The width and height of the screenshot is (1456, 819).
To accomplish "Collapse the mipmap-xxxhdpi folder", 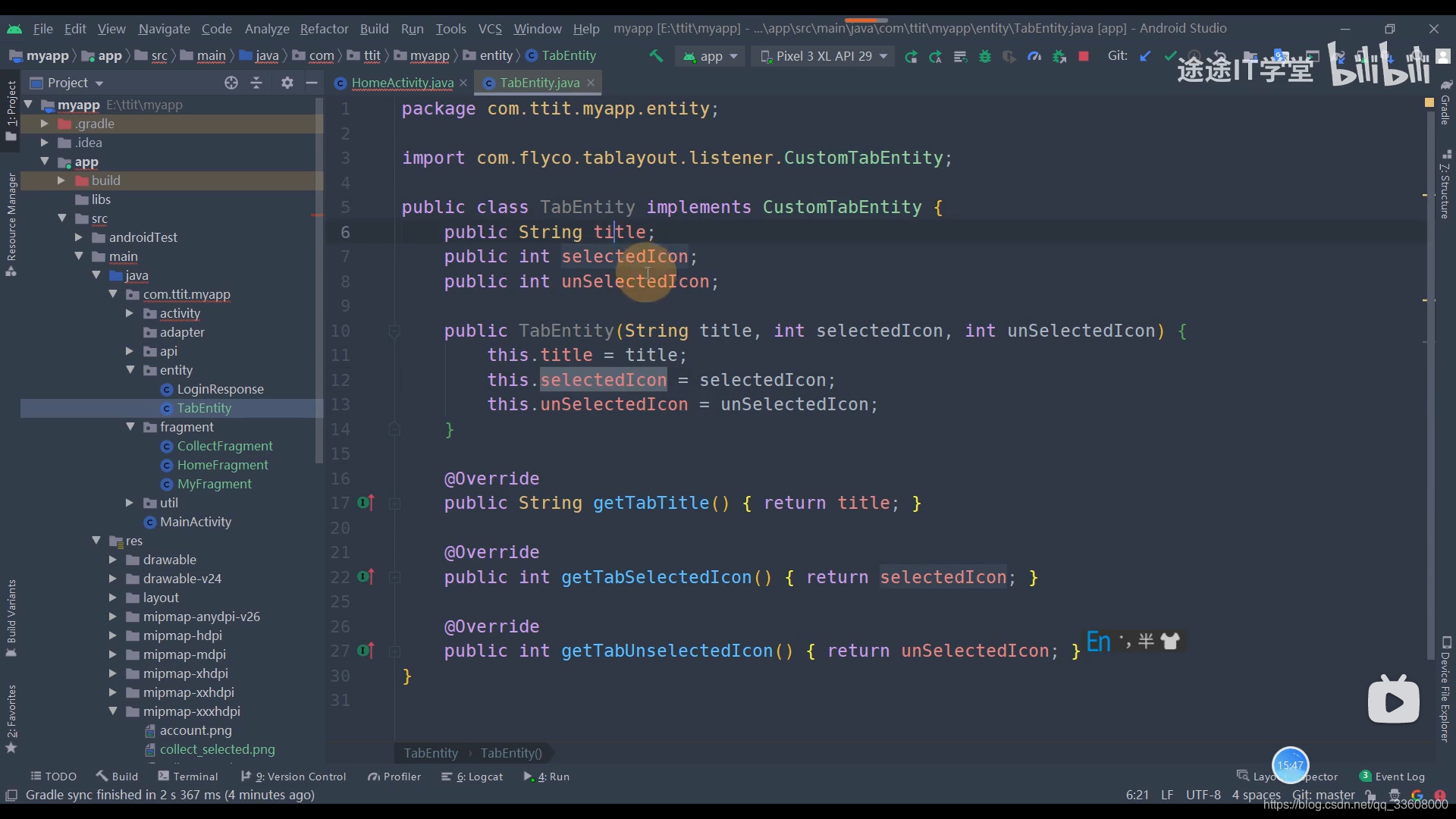I will 112,711.
